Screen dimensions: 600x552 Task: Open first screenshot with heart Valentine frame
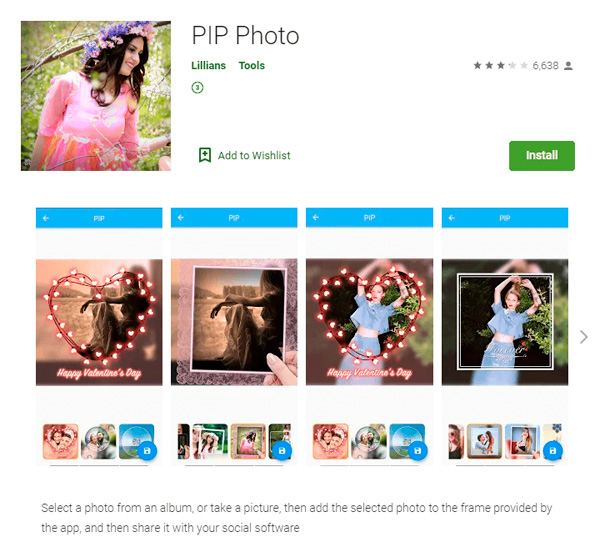pos(99,337)
